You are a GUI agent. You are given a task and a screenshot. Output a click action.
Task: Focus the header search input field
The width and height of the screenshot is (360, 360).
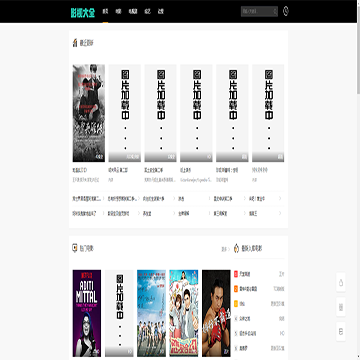pos(257,11)
